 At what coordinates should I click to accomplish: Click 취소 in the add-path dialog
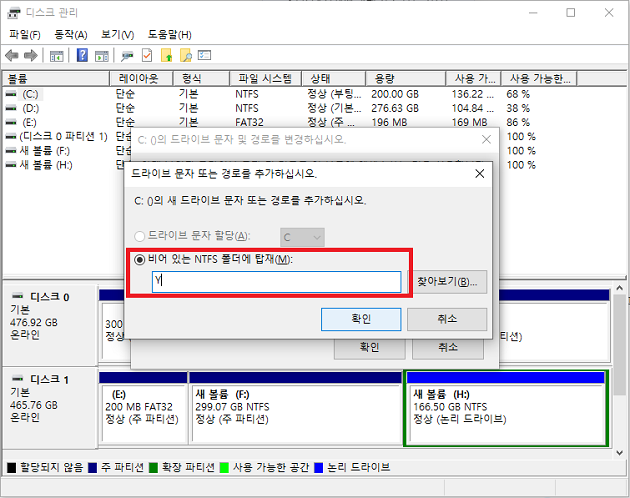pyautogui.click(x=447, y=319)
